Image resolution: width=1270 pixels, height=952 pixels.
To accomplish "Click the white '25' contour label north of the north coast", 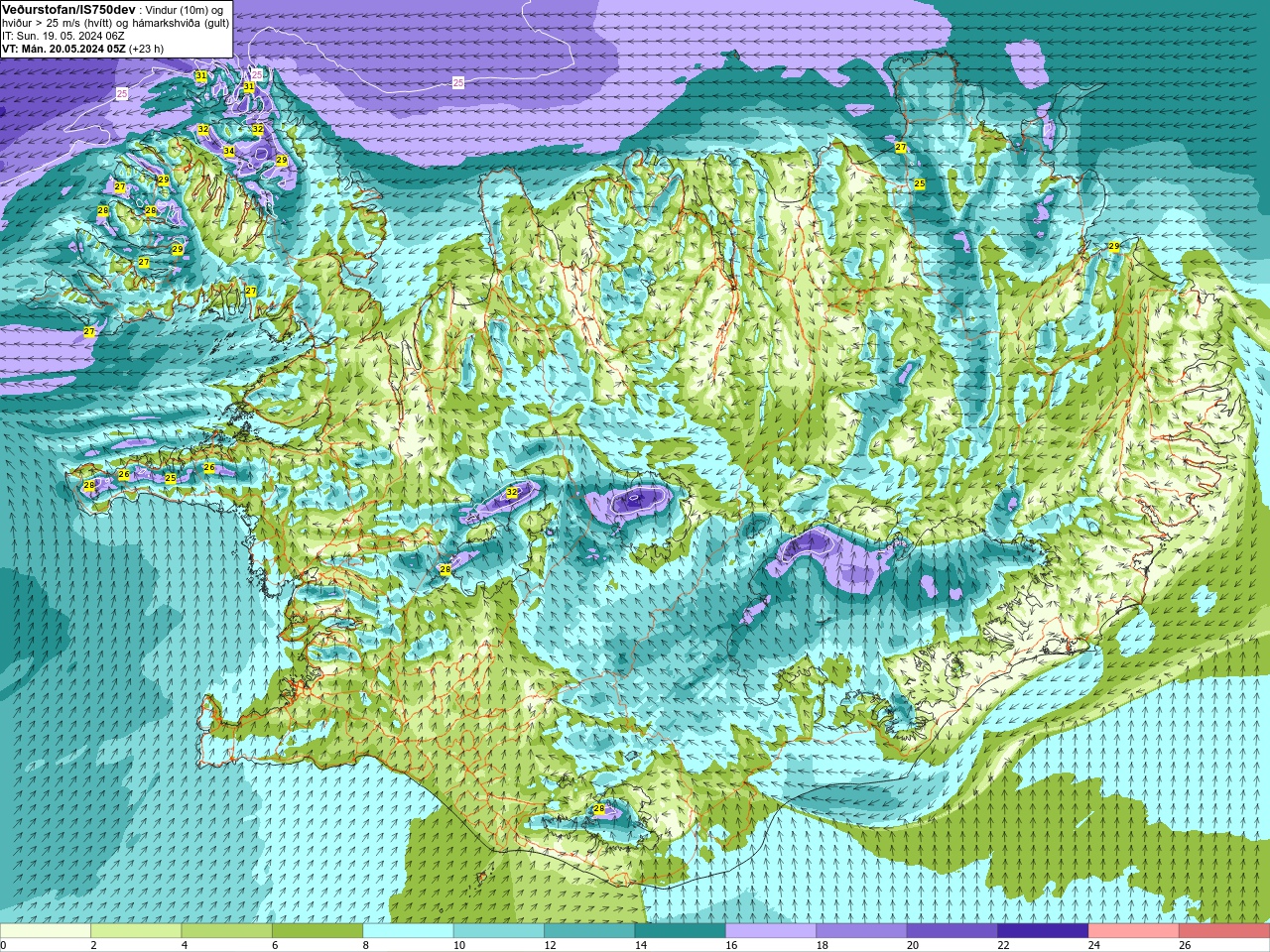I will (x=458, y=83).
